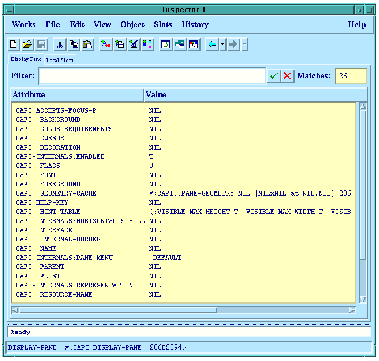379x361 pixels.
Task: Click the greyed floppy disk save icon
Action: (x=42, y=44)
